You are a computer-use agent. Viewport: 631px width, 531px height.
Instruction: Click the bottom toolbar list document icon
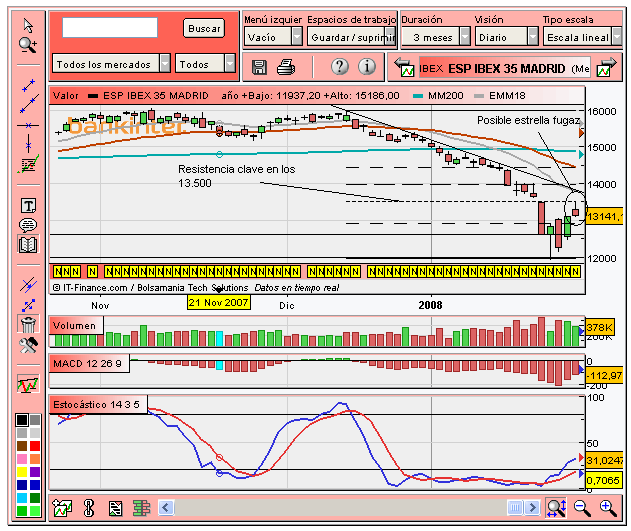tap(115, 508)
